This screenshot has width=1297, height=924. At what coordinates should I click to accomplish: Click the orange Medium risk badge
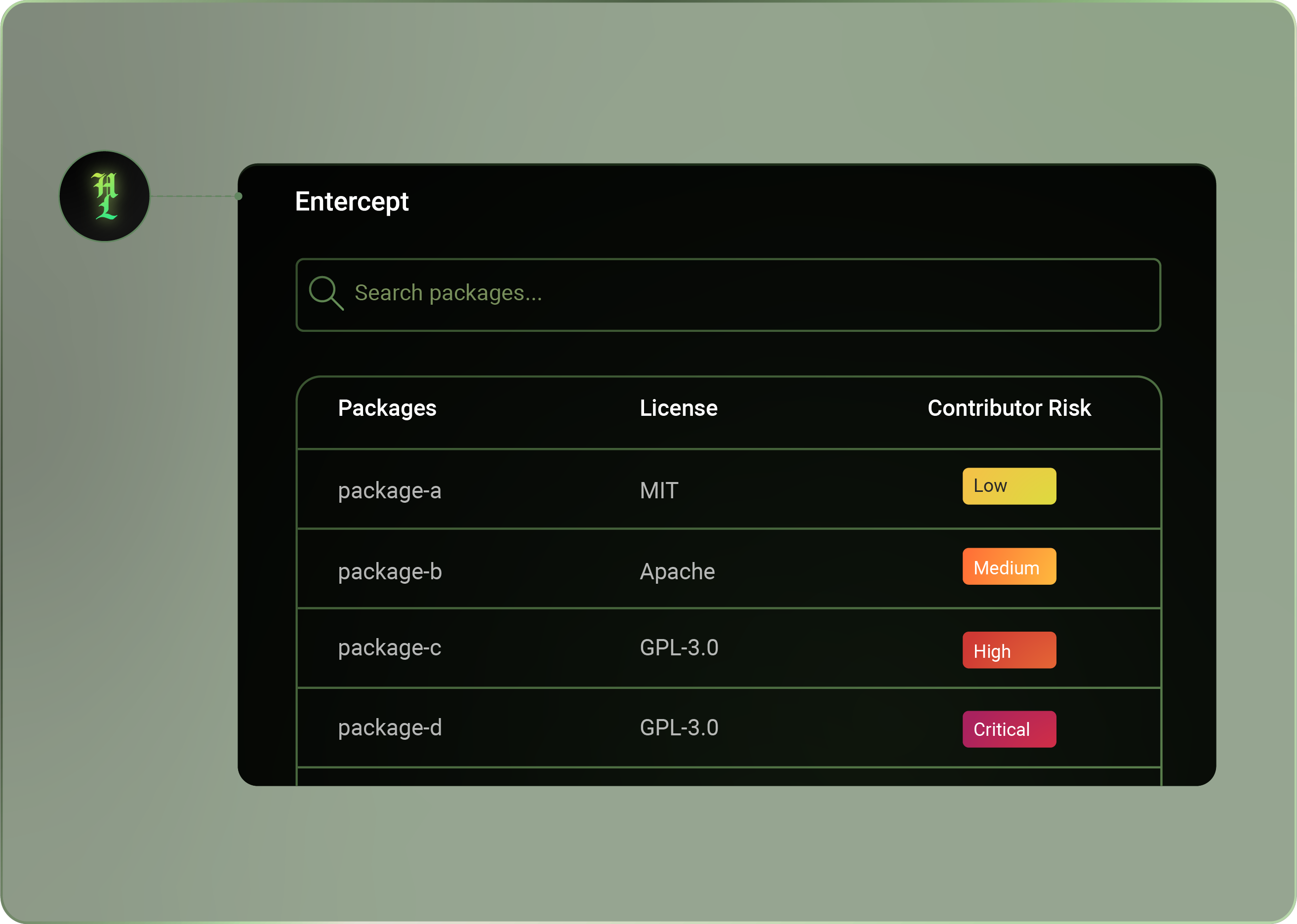(x=1009, y=566)
